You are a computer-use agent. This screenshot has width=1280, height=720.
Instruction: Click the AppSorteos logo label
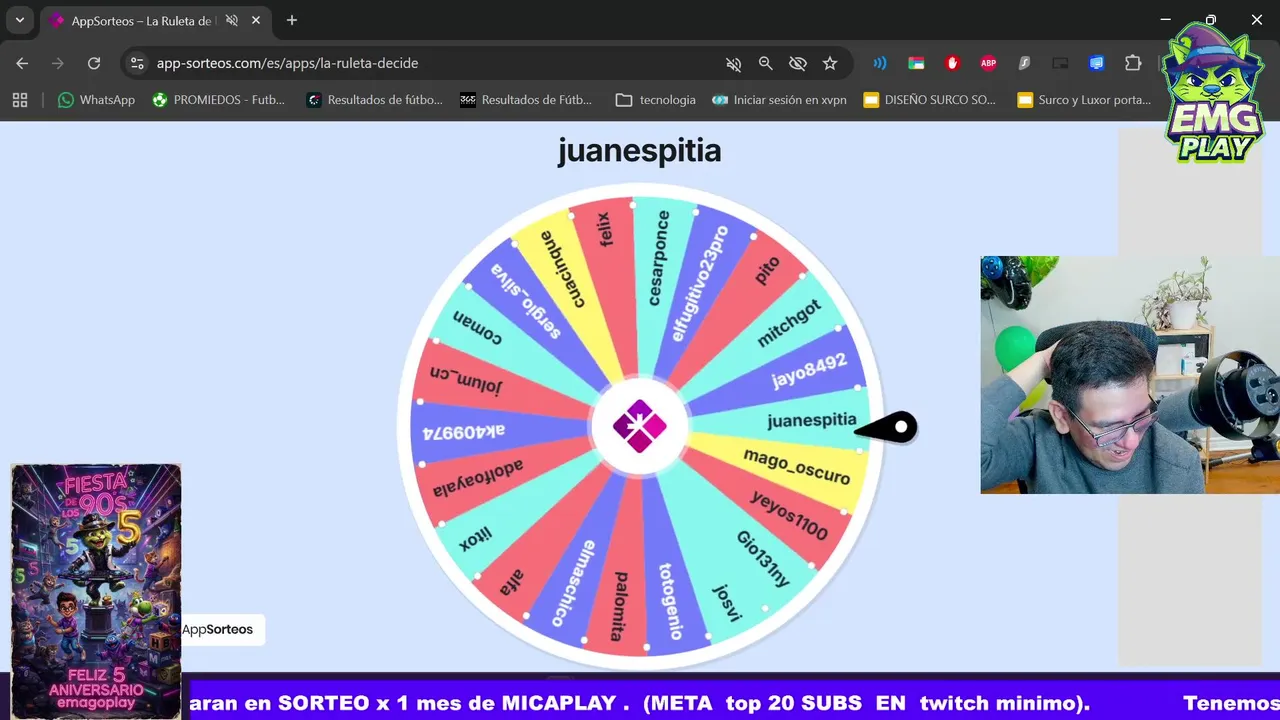pyautogui.click(x=217, y=629)
